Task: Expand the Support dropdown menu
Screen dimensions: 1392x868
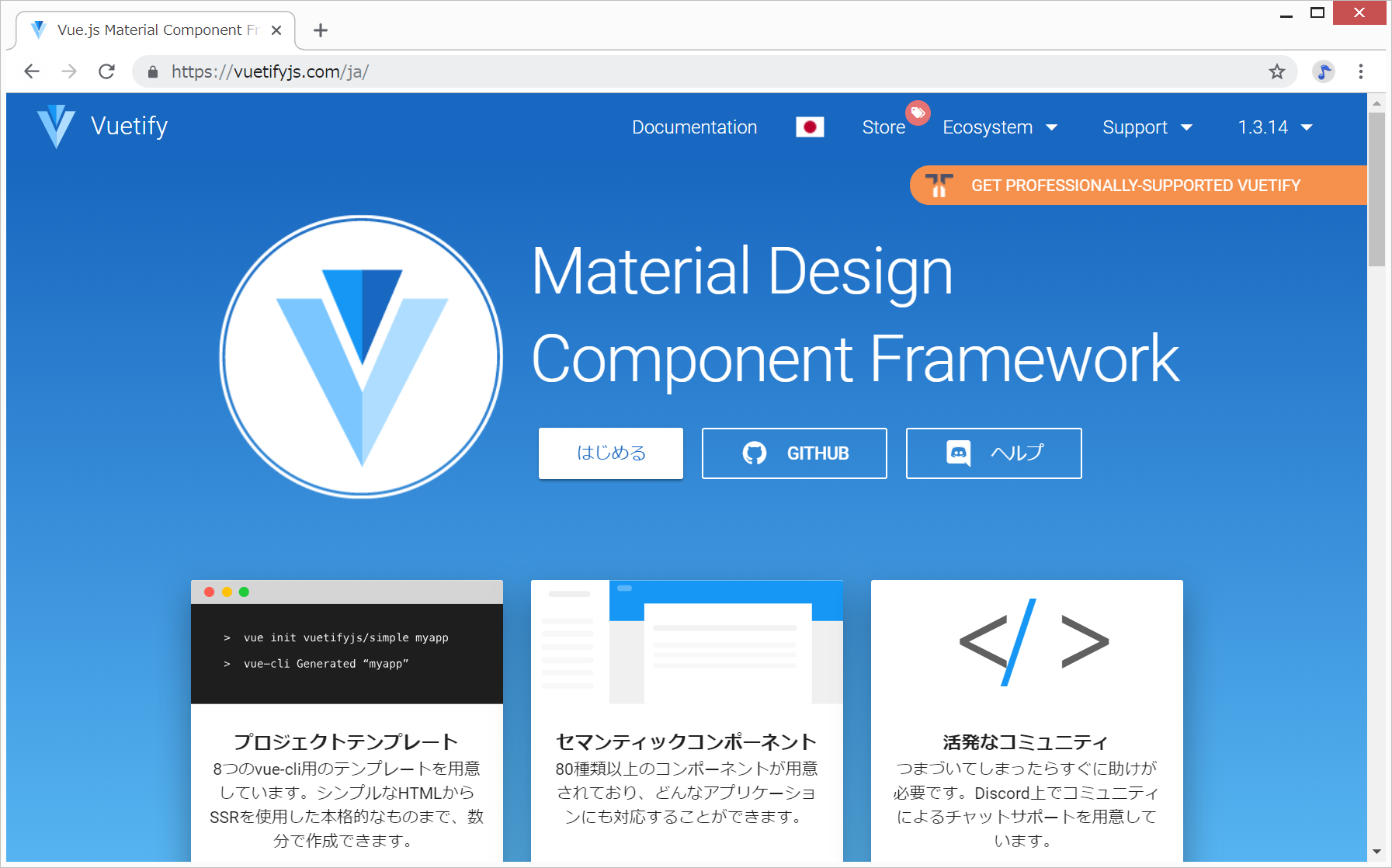Action: point(1146,127)
